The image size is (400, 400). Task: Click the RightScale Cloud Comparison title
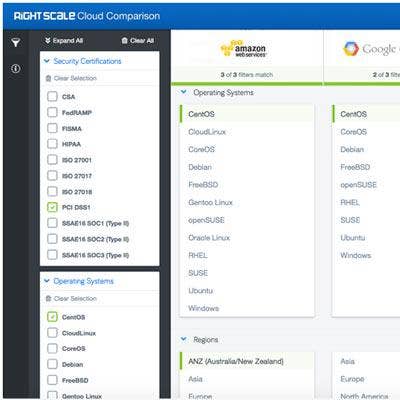(x=87, y=16)
